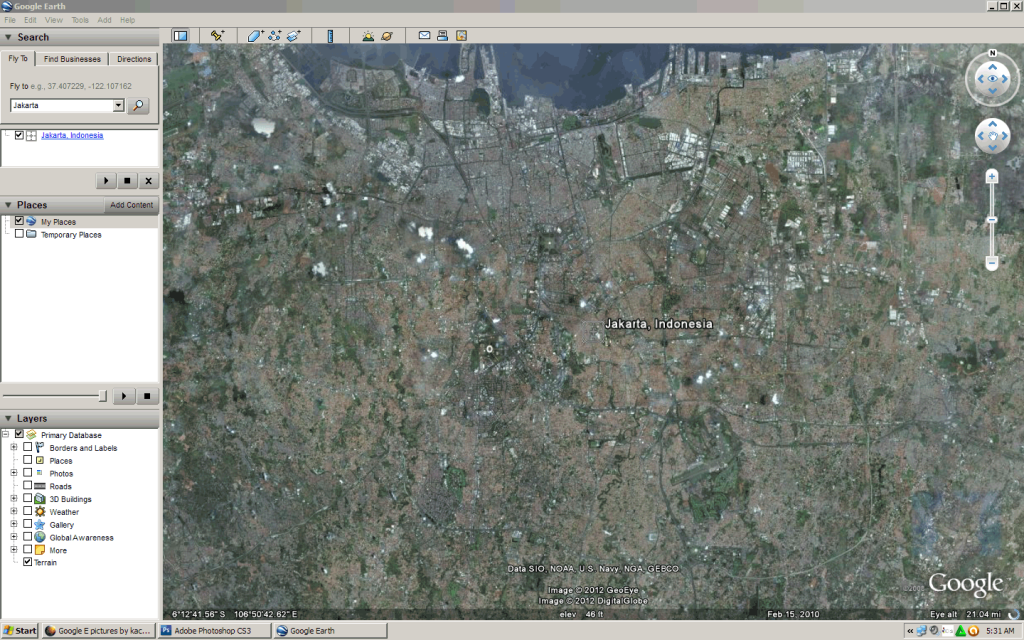Collapse the Search panel triangle
This screenshot has width=1024, height=640.
[8, 37]
